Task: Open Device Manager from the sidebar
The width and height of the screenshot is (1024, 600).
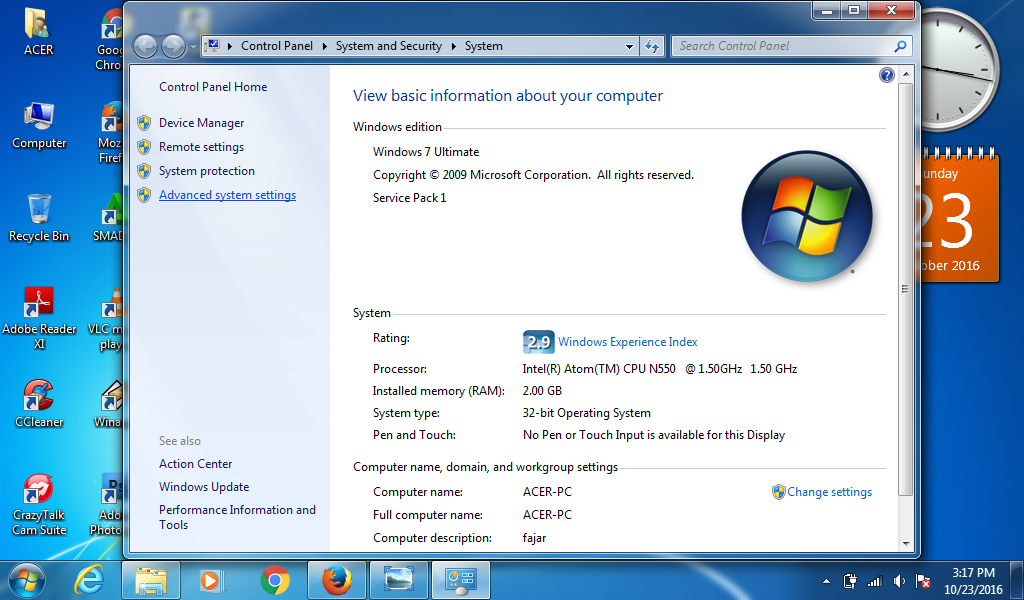Action: tap(201, 123)
